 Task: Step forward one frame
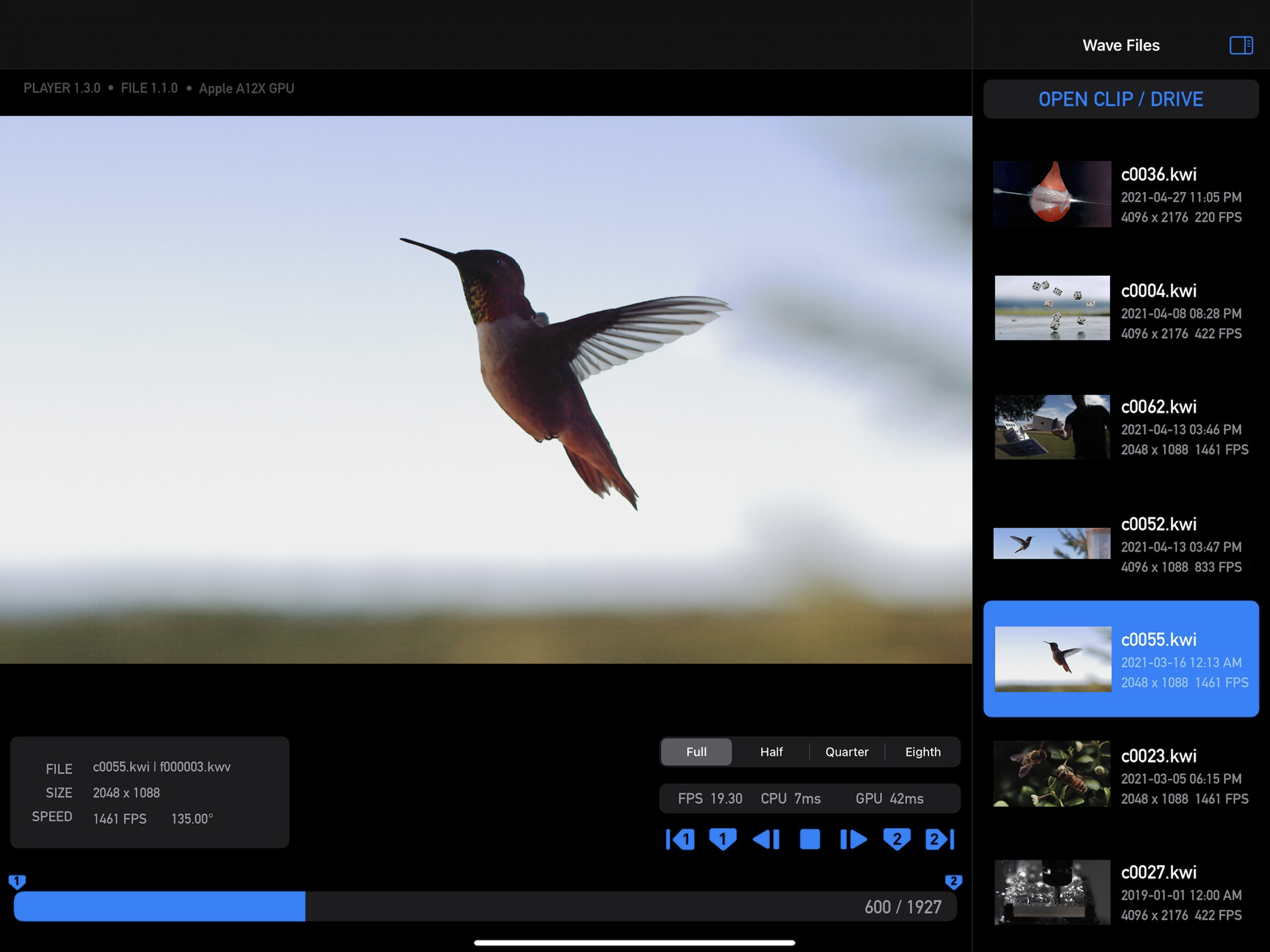853,840
